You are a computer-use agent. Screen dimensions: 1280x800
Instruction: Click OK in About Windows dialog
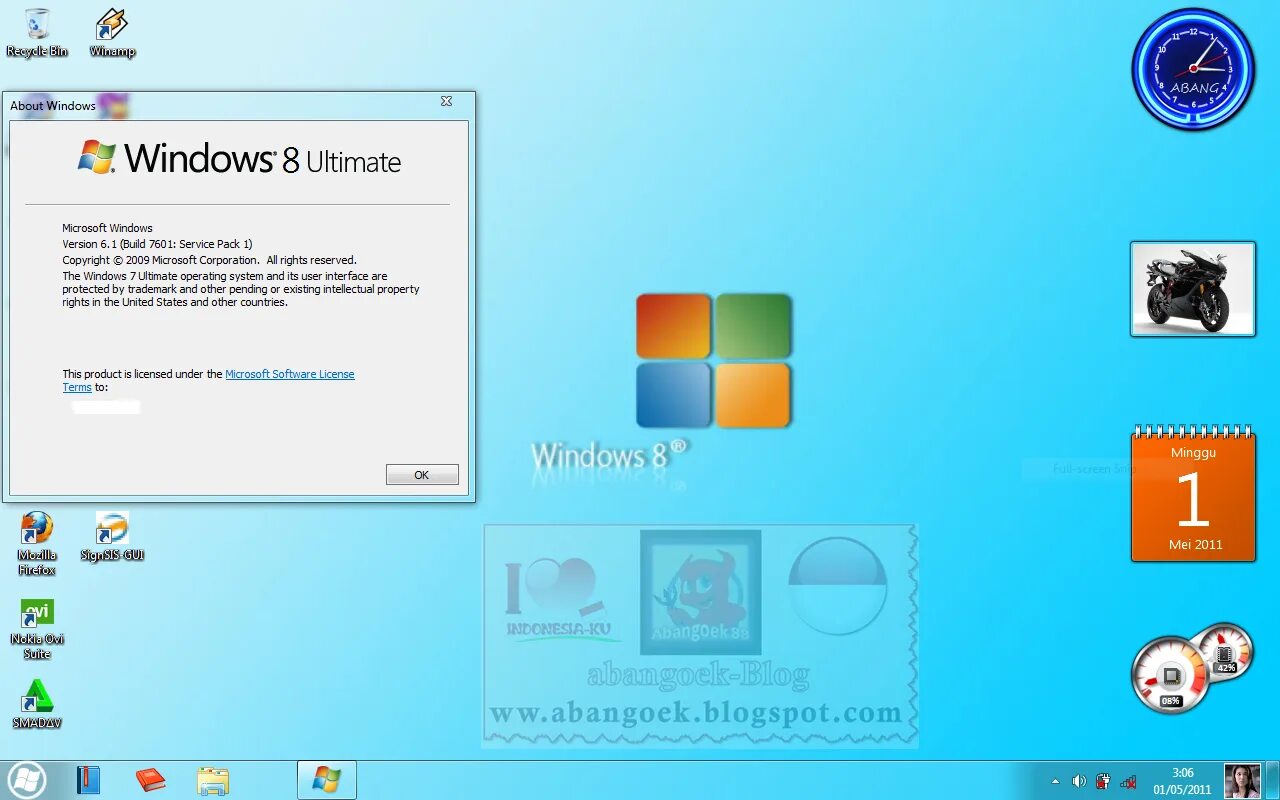422,475
